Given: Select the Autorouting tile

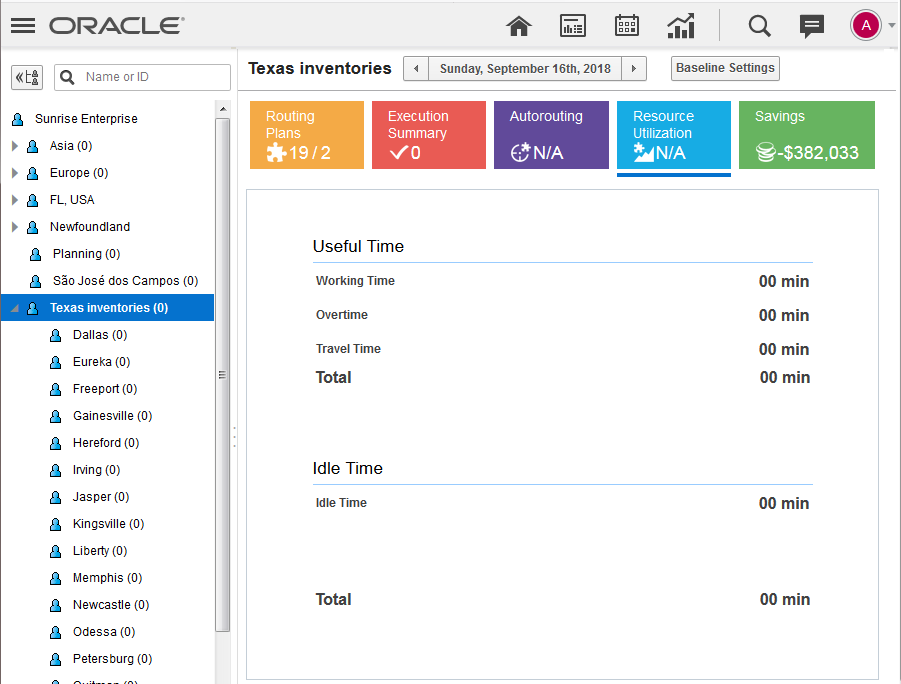Looking at the screenshot, I should pyautogui.click(x=551, y=135).
